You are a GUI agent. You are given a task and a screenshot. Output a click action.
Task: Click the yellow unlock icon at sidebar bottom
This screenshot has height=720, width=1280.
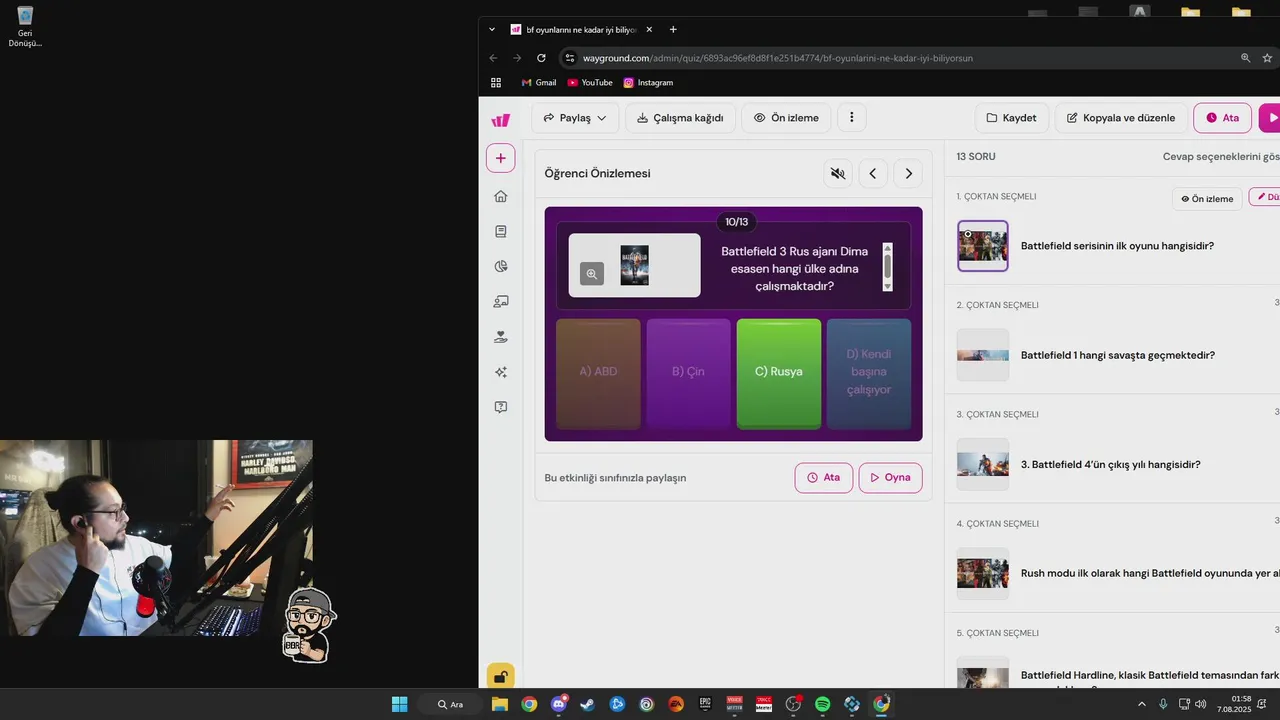[x=501, y=676]
